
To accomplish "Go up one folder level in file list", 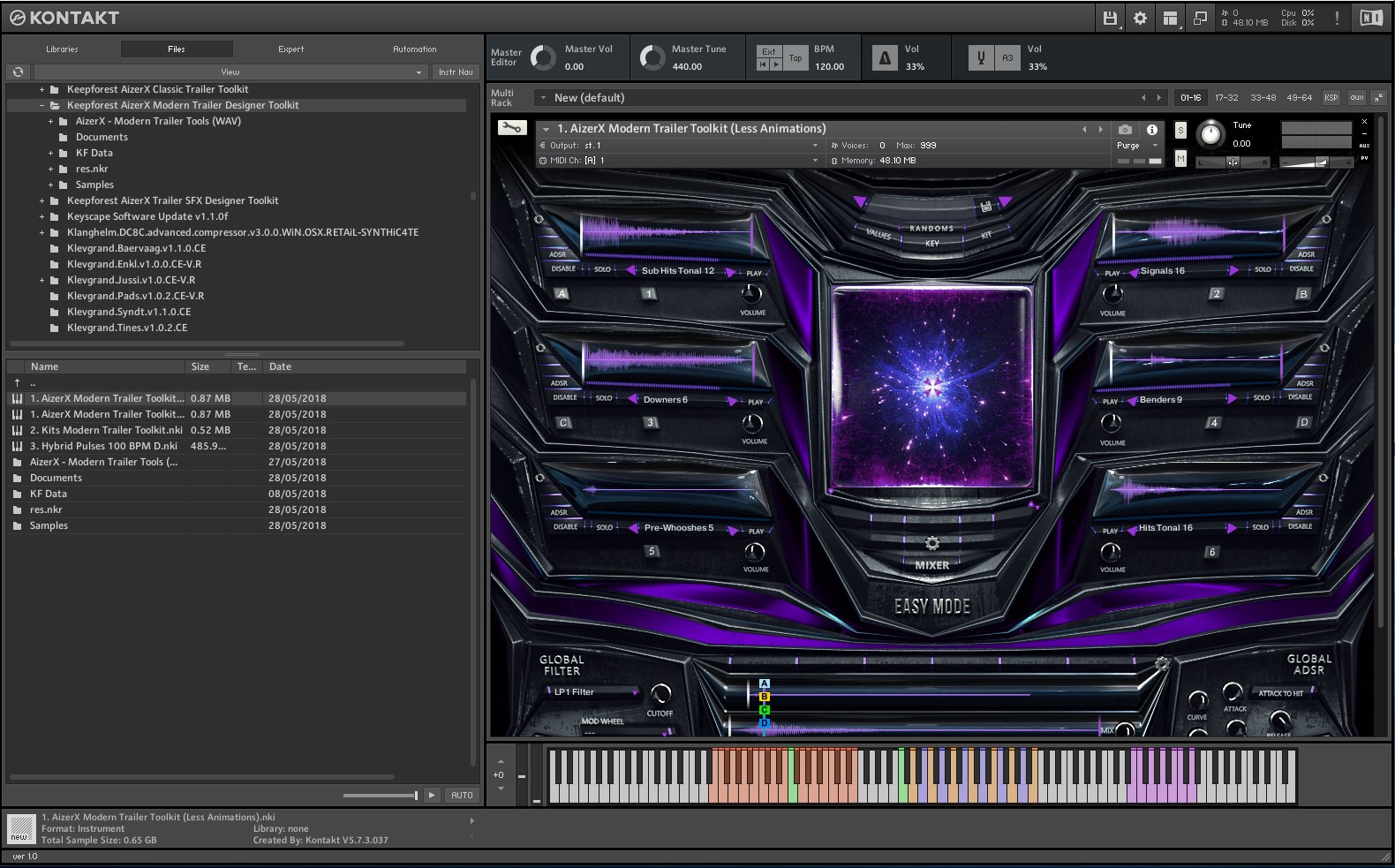I will (17, 382).
